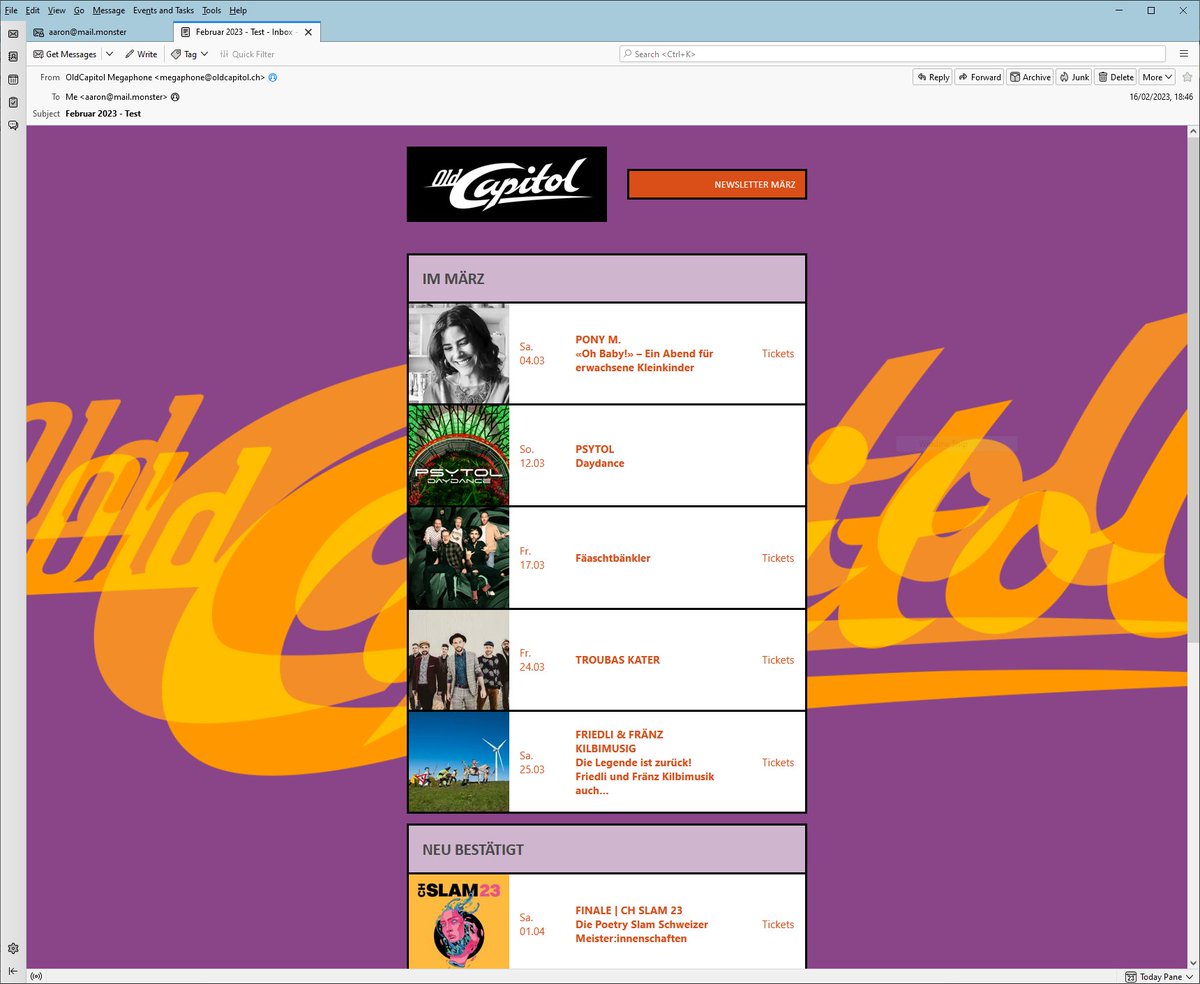Open Tickets link for FRIEDLI & FRÄNZ KILBIMUSIG
Screen dimensions: 1200x984
pos(778,762)
